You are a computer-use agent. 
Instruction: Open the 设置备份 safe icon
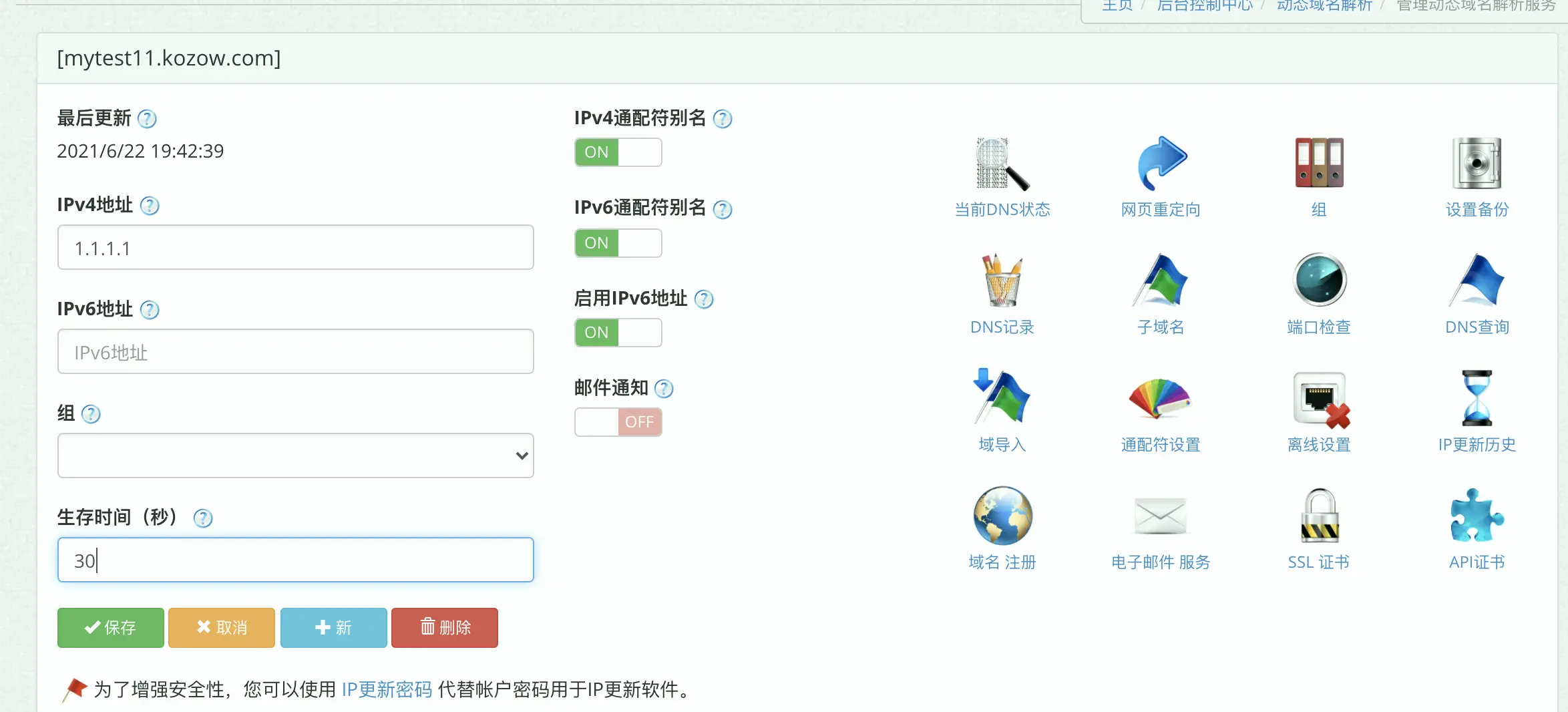[1477, 164]
